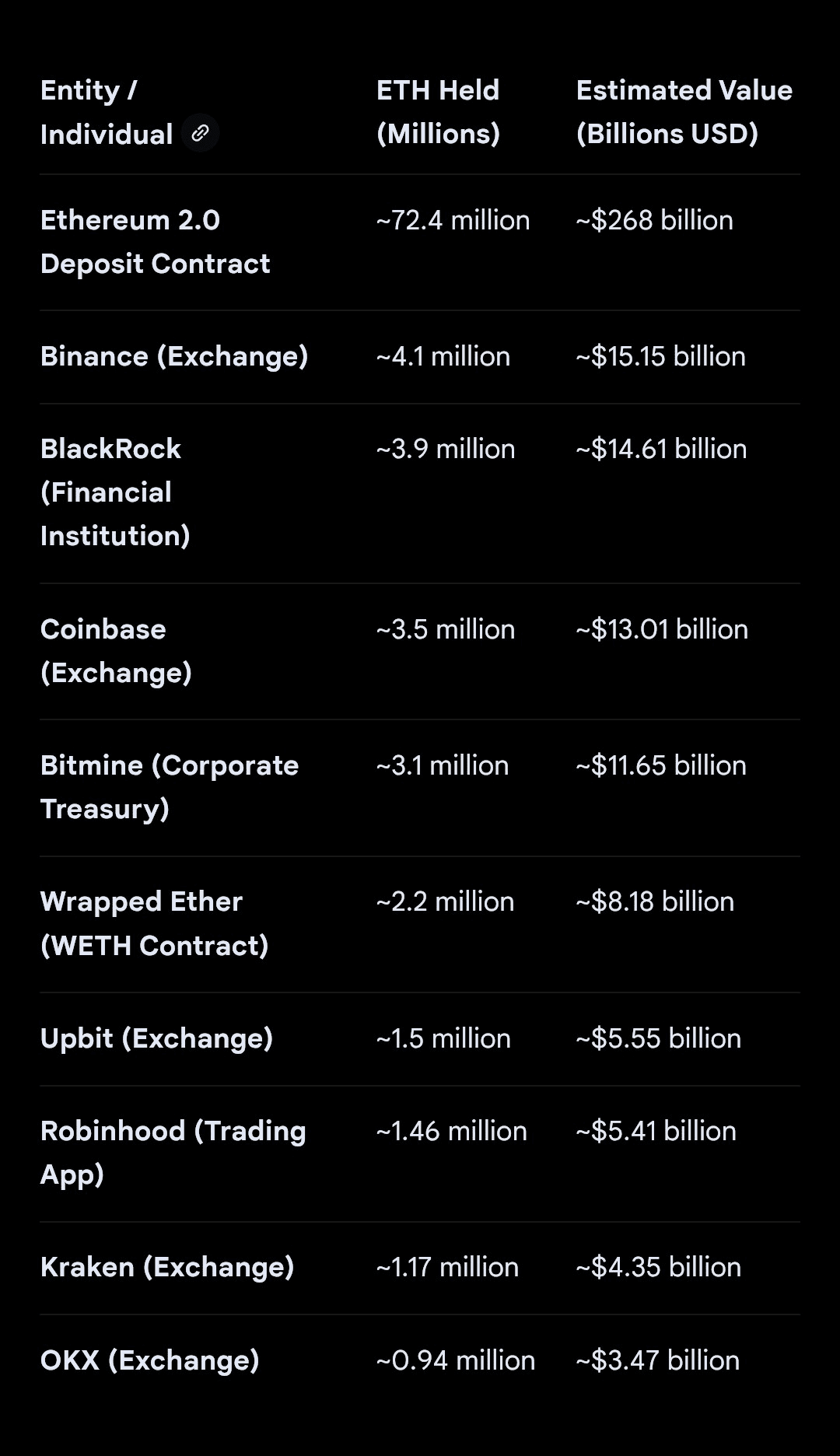Click the Upbit (Exchange) entry
840x1456 pixels.
(156, 1038)
